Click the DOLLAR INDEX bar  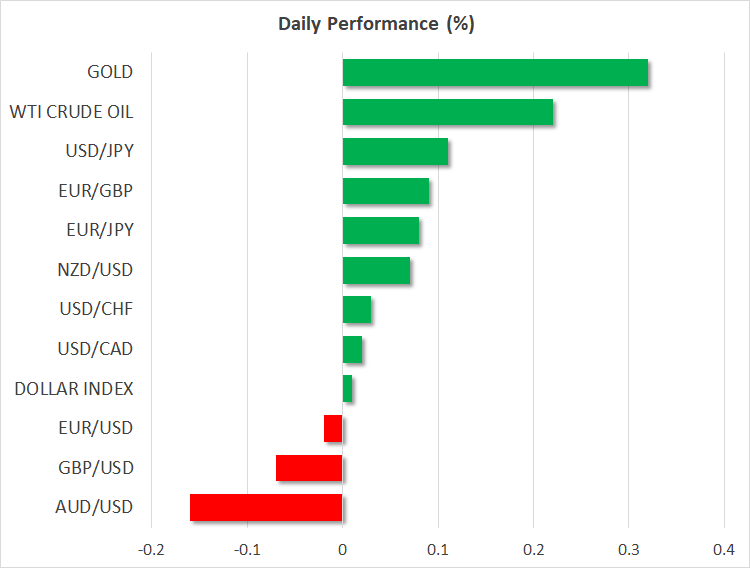tap(347, 389)
